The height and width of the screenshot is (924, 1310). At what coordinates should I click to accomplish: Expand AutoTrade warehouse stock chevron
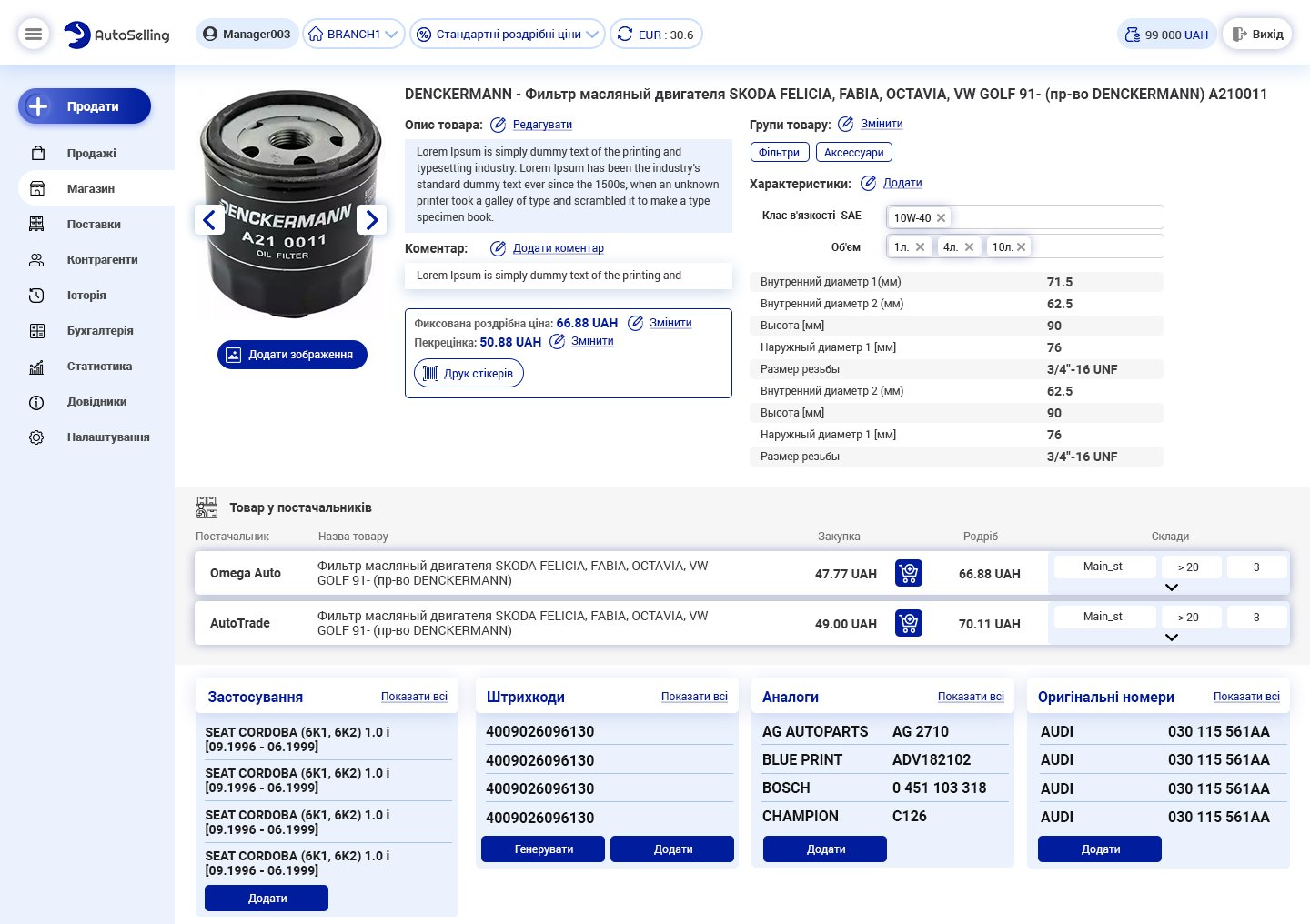click(1172, 638)
